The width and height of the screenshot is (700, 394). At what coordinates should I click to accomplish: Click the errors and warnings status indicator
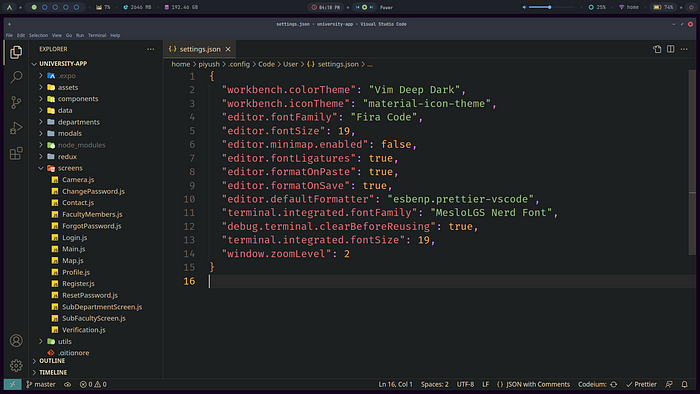tap(93, 384)
